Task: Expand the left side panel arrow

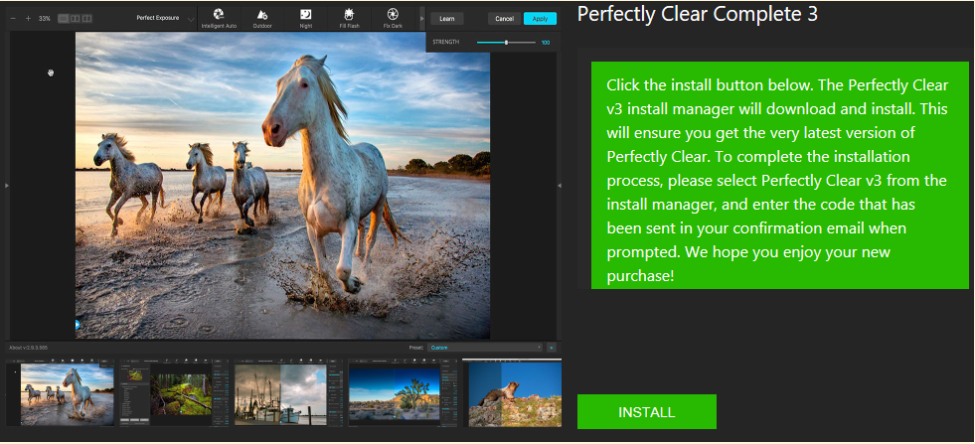Action: pyautogui.click(x=7, y=185)
